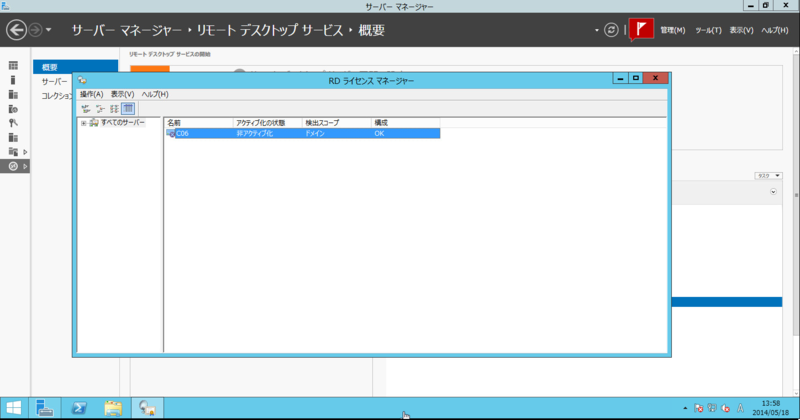Sort by 構成 column header
The height and width of the screenshot is (420, 800).
(406, 123)
